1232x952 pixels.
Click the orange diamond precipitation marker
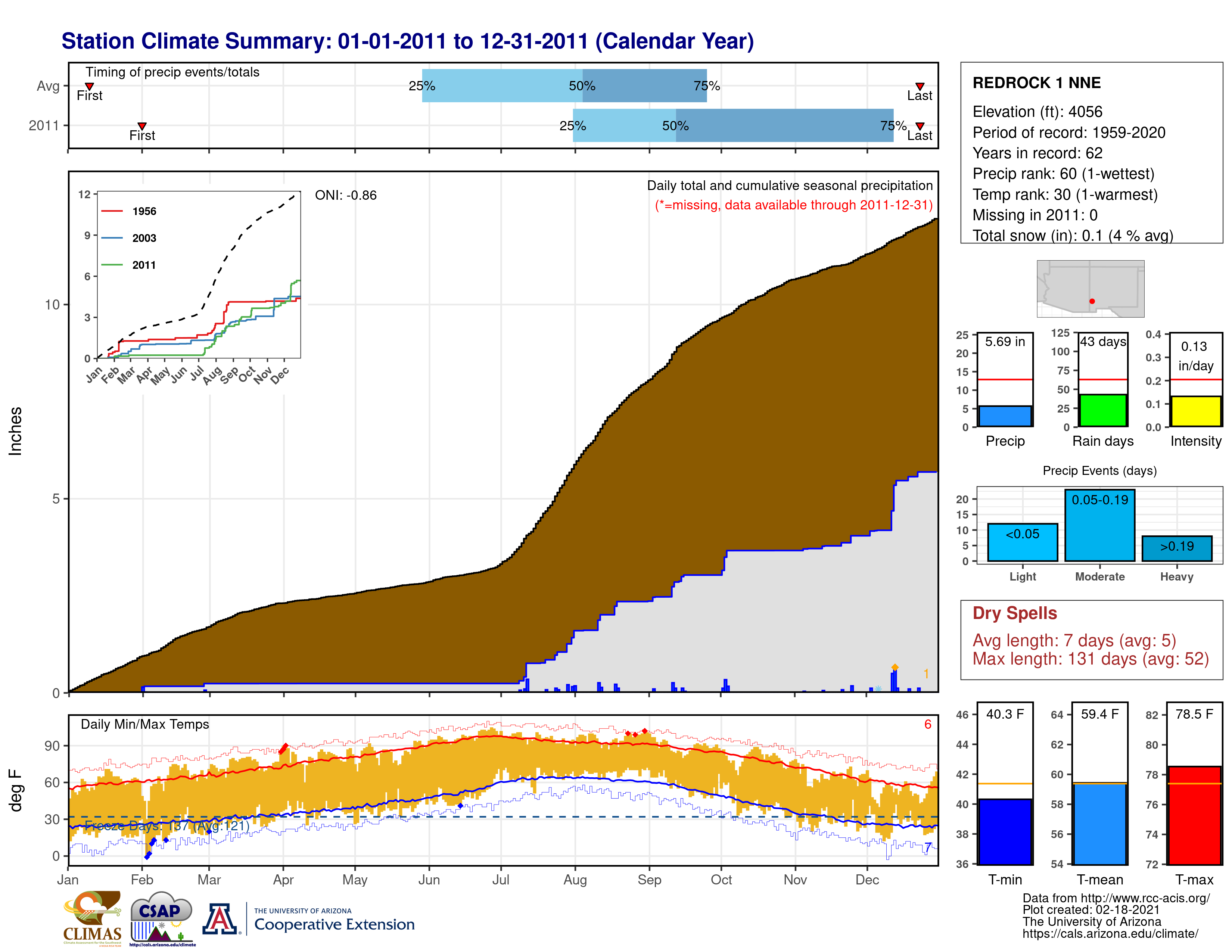coord(895,667)
